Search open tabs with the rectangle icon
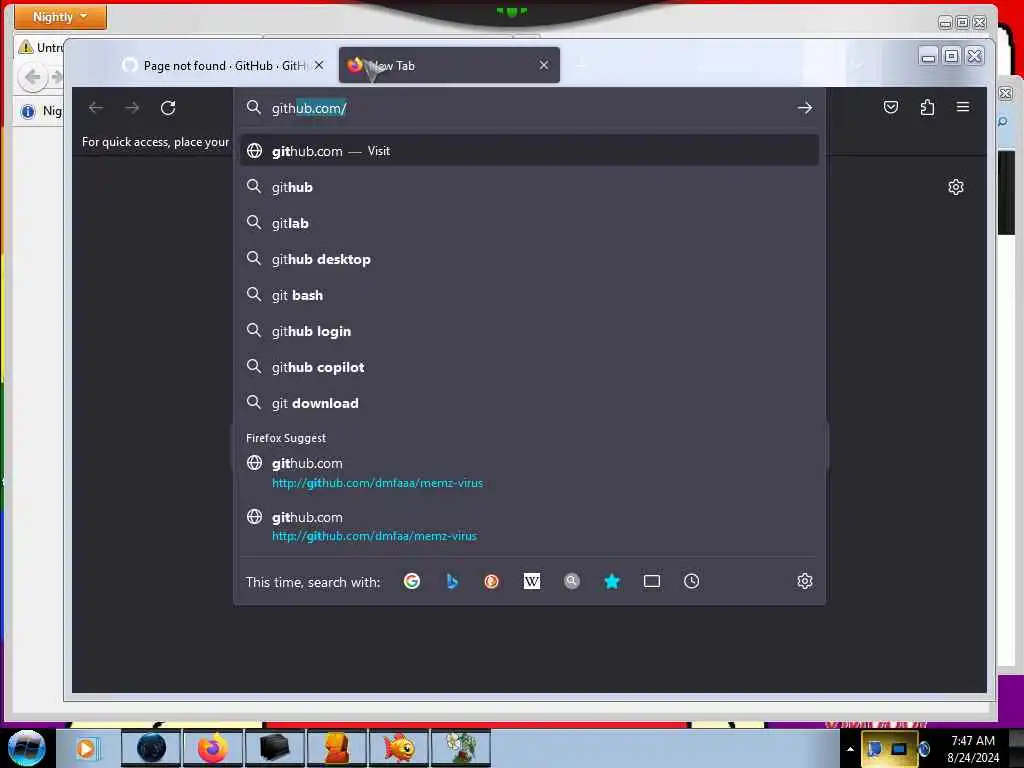1024x768 pixels. point(652,581)
